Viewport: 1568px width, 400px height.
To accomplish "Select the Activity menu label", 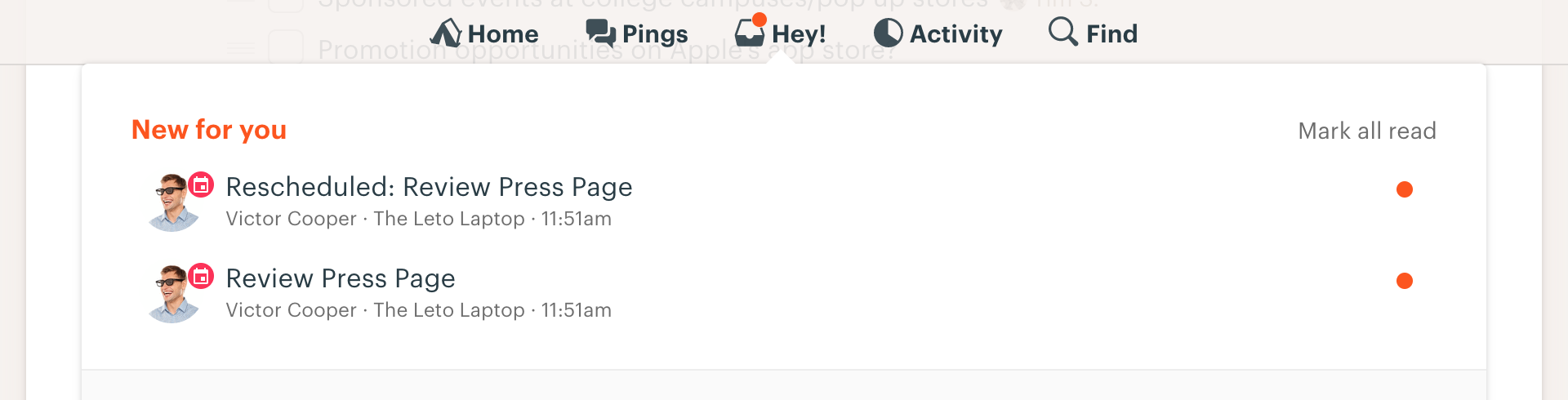I will coord(956,34).
